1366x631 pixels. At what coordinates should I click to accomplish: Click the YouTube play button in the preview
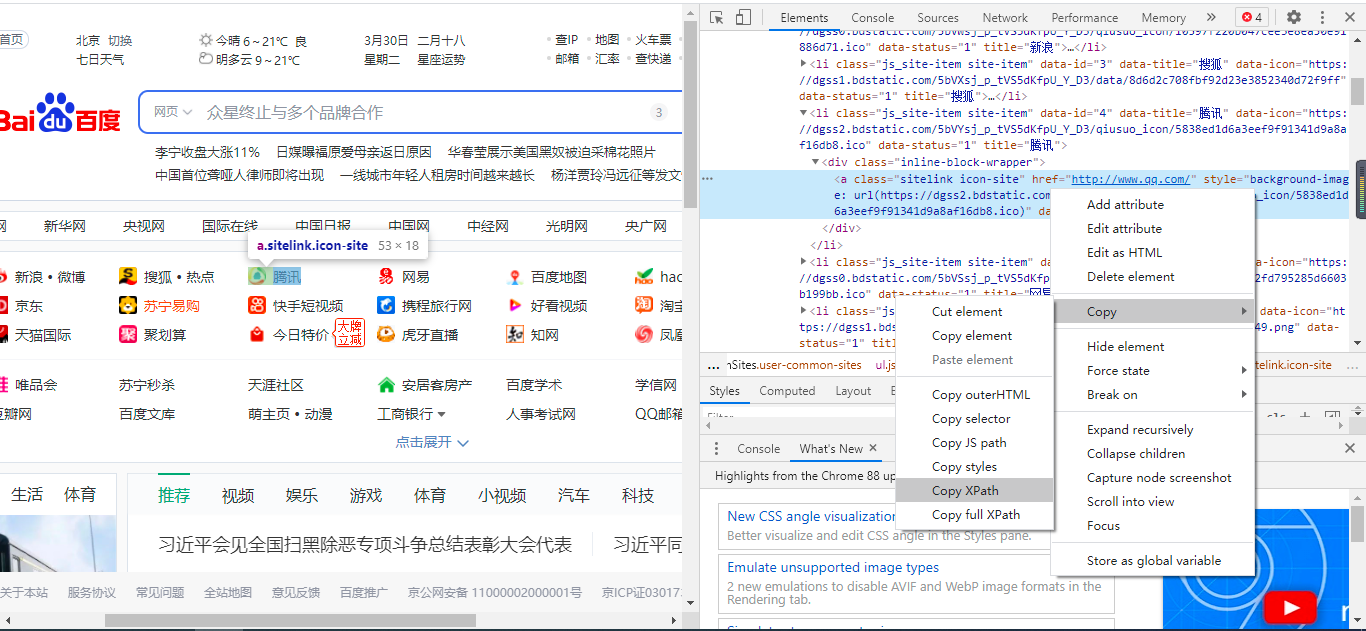click(1290, 608)
